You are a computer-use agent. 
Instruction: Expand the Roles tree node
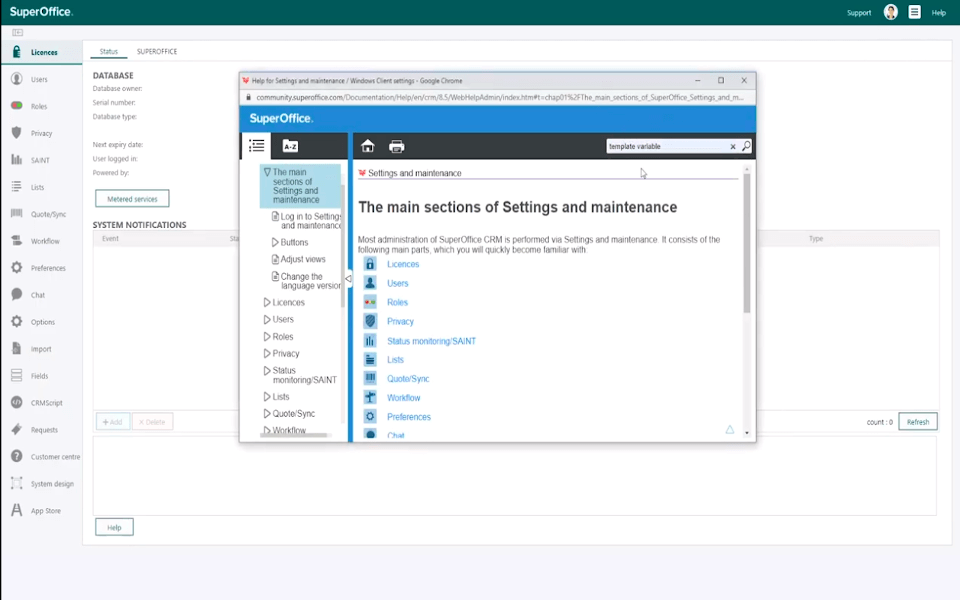tap(267, 337)
